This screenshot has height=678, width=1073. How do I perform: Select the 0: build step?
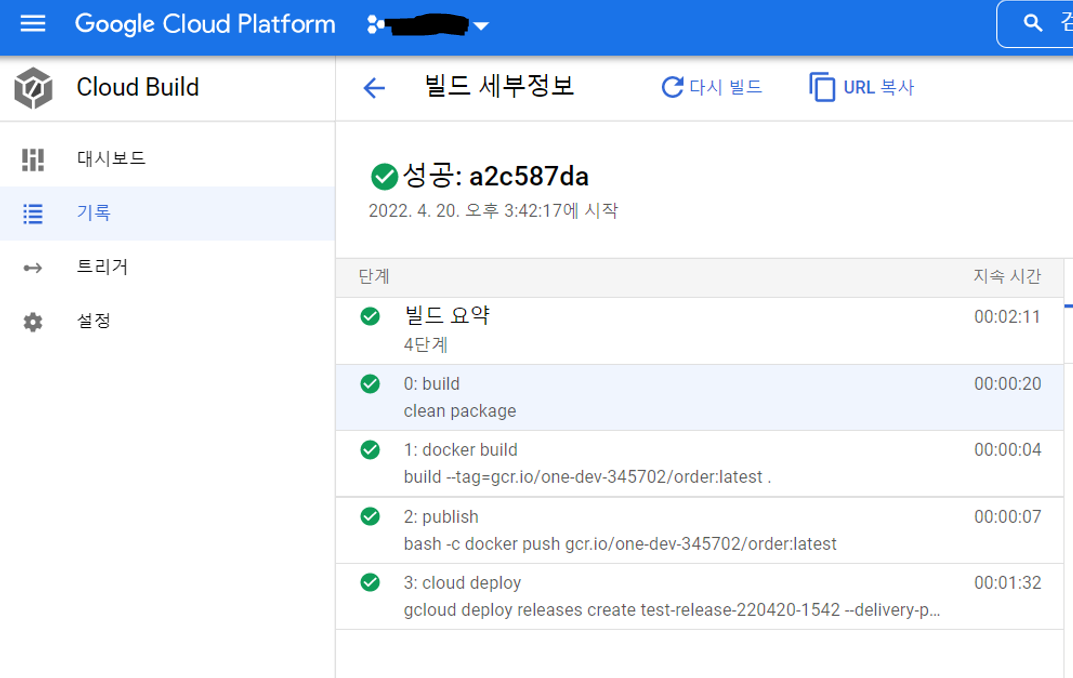tap(699, 397)
